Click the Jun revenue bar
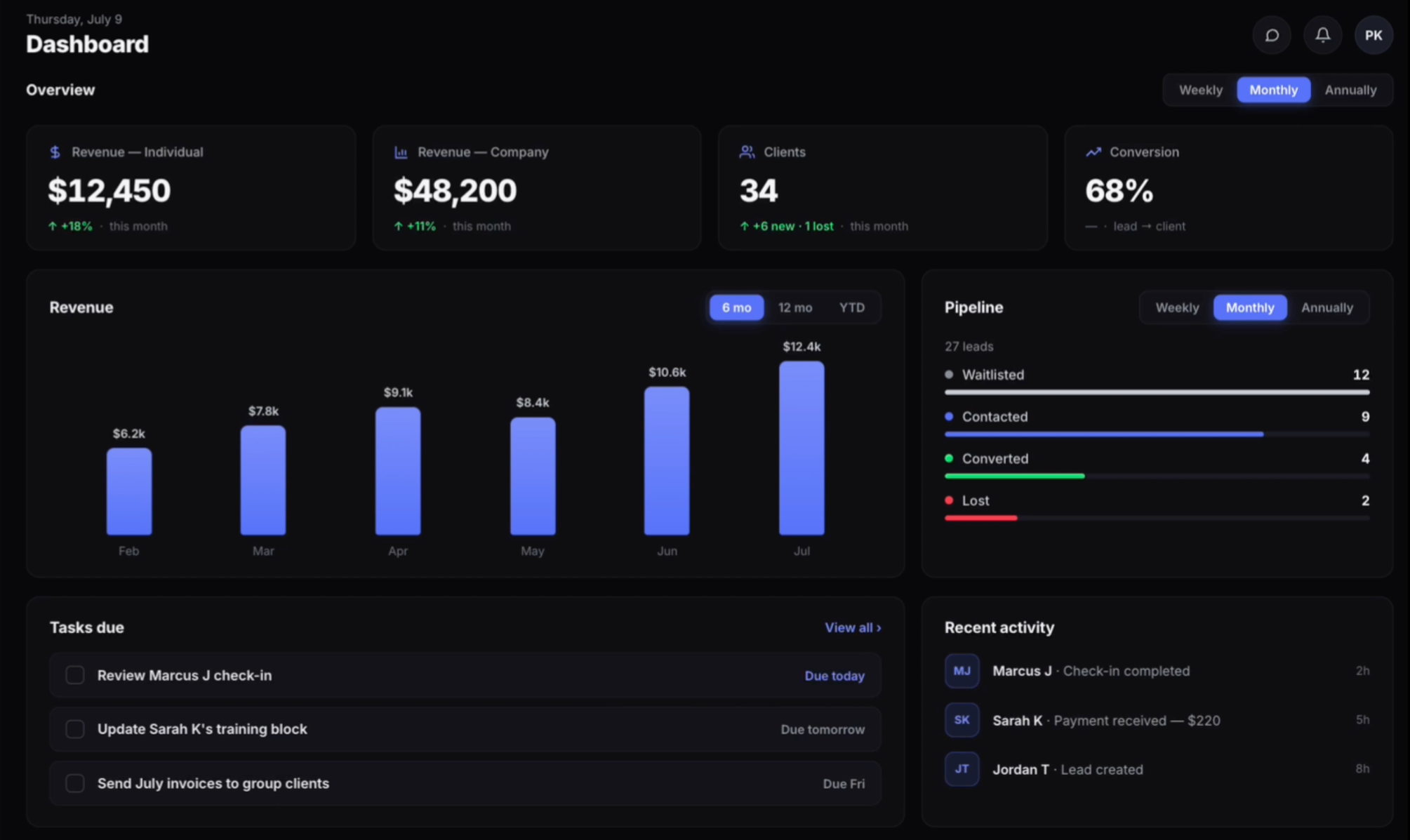Image resolution: width=1410 pixels, height=840 pixels. (667, 460)
